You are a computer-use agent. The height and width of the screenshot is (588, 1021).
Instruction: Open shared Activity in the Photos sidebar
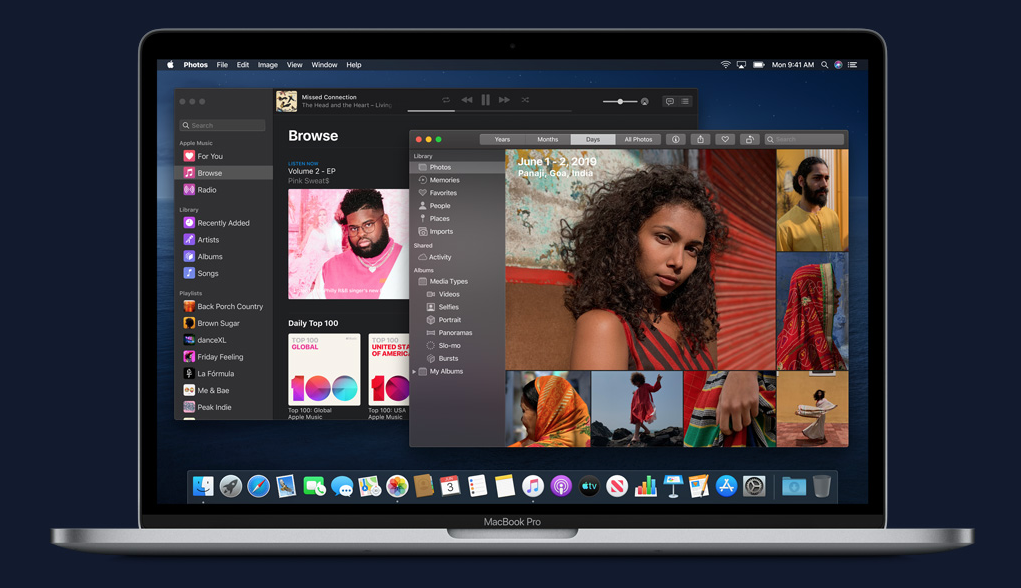457,257
